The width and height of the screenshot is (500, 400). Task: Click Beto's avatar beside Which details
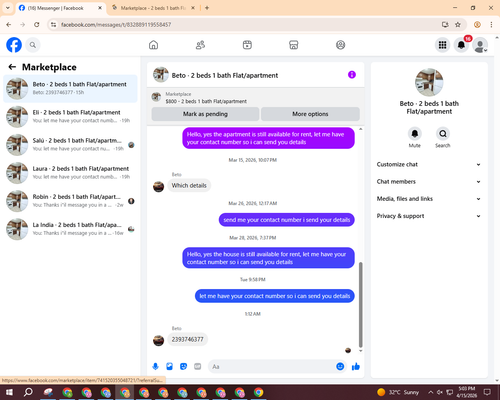pyautogui.click(x=158, y=187)
